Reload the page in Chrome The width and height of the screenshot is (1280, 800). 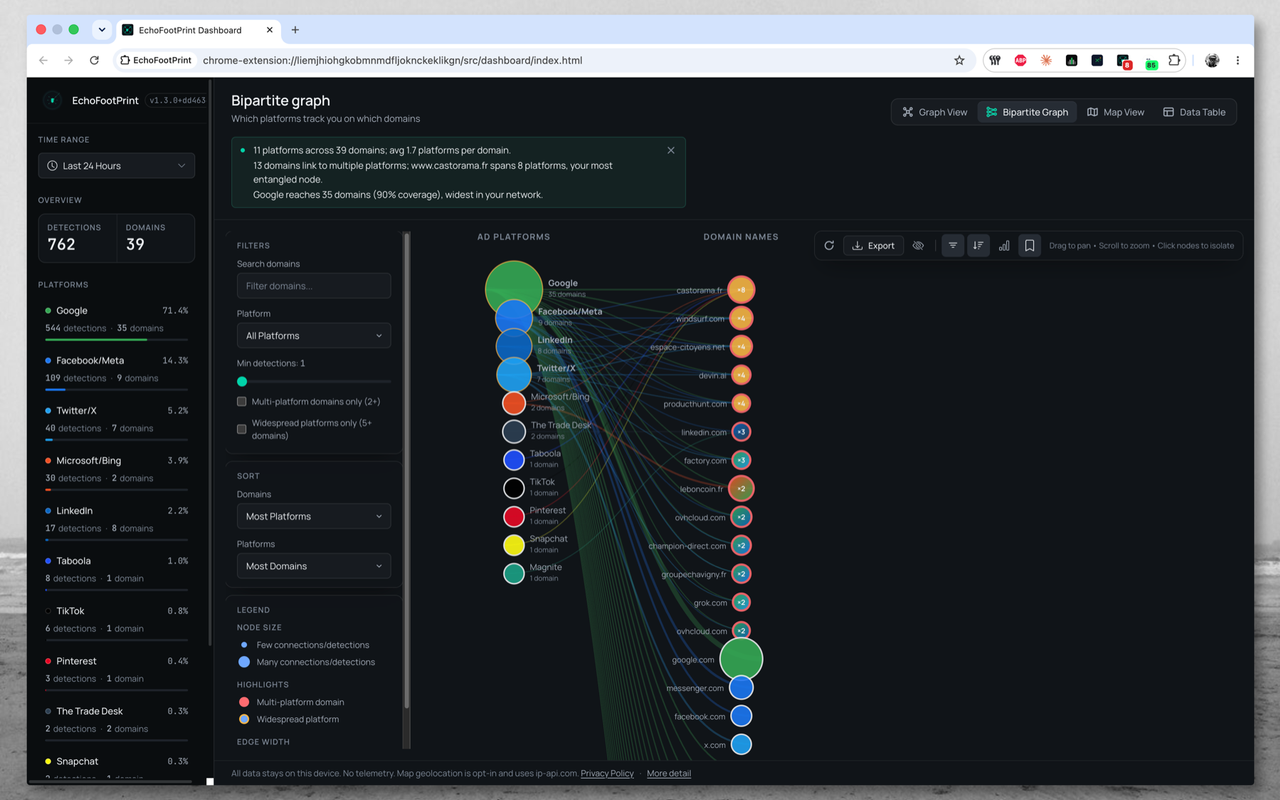(x=94, y=60)
